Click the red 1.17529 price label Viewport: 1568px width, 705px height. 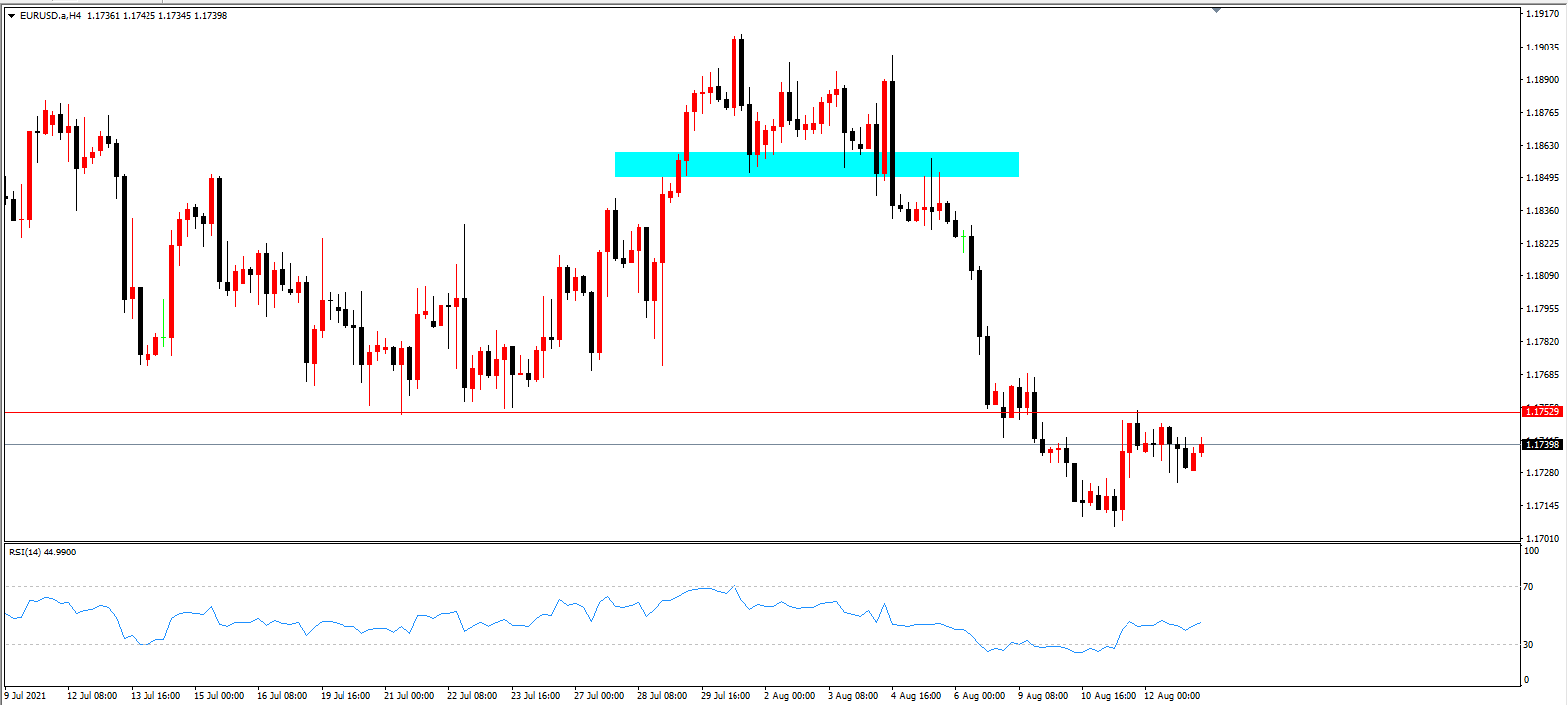pyautogui.click(x=1542, y=411)
